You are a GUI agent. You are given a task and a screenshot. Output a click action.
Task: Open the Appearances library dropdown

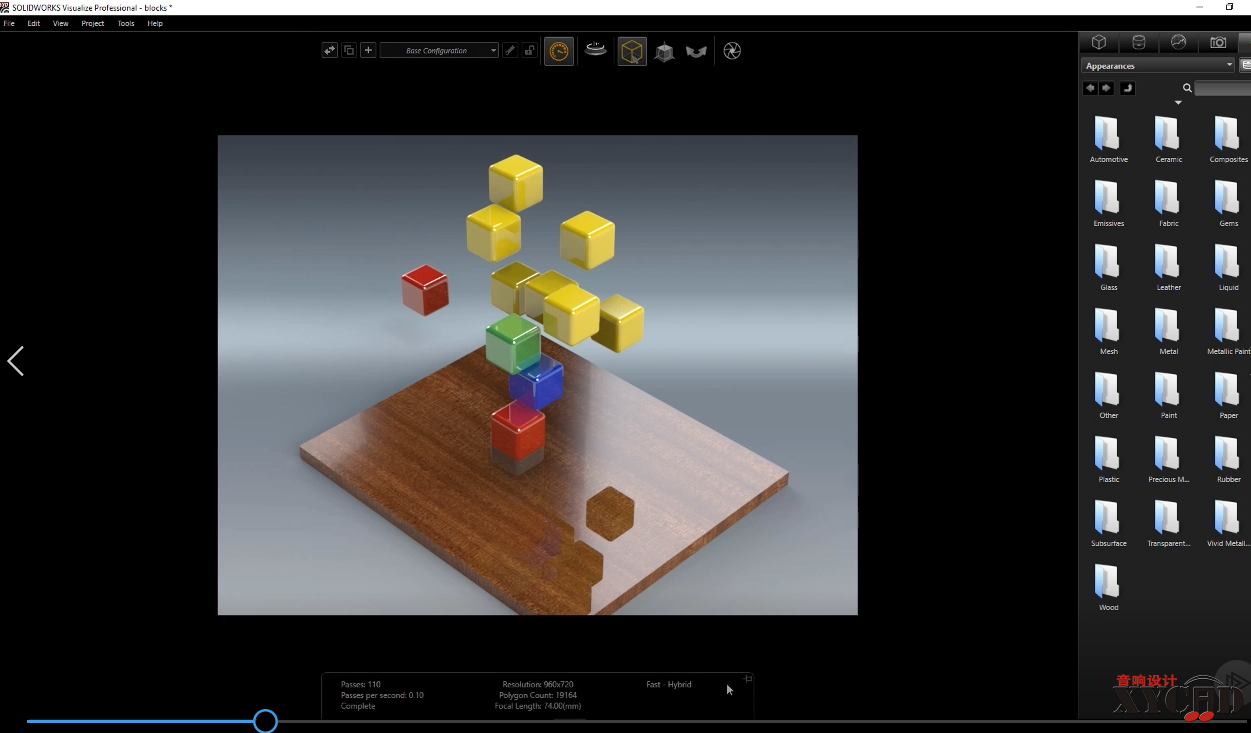point(1159,66)
